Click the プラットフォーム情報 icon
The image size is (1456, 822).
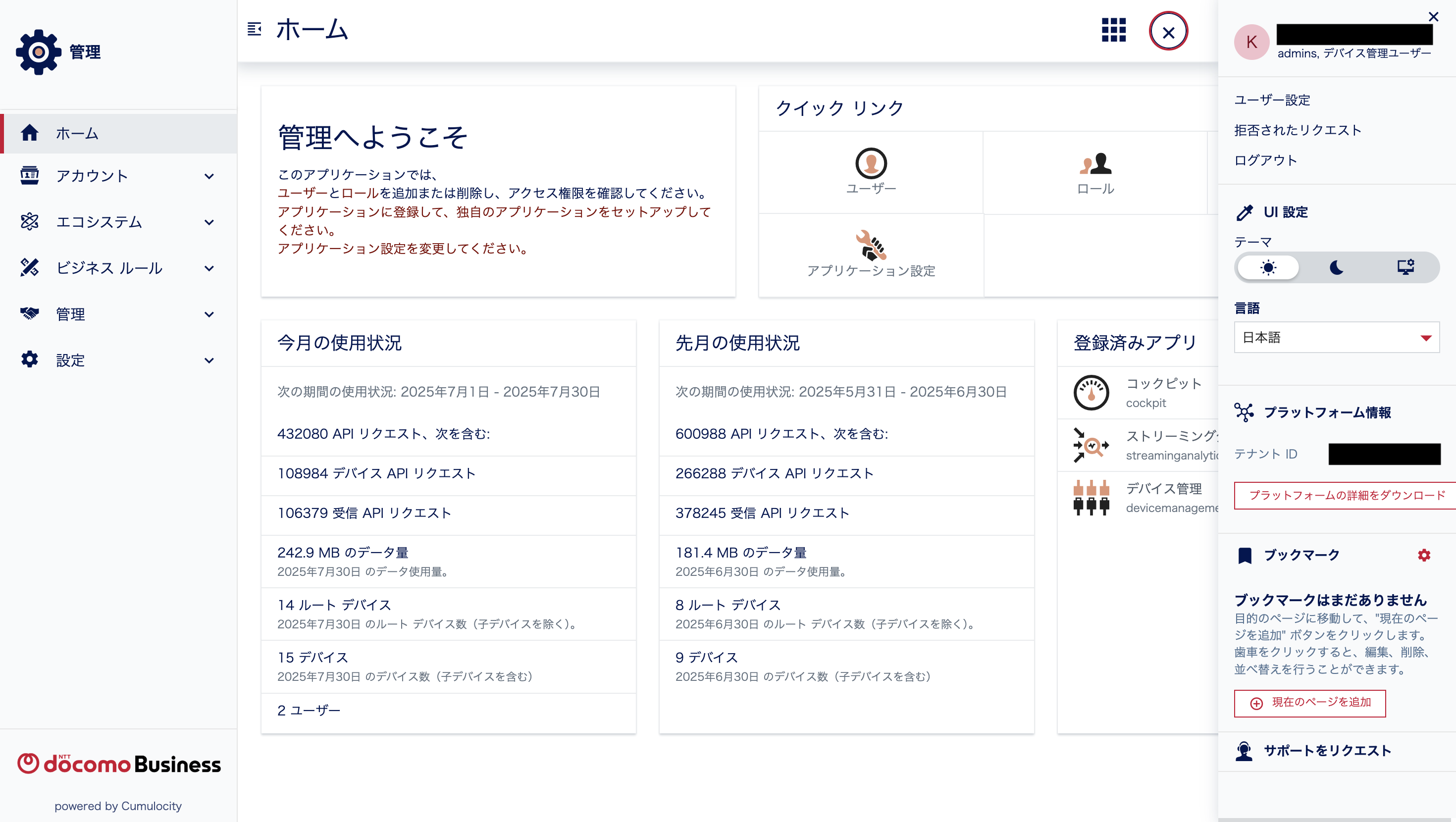(x=1244, y=412)
